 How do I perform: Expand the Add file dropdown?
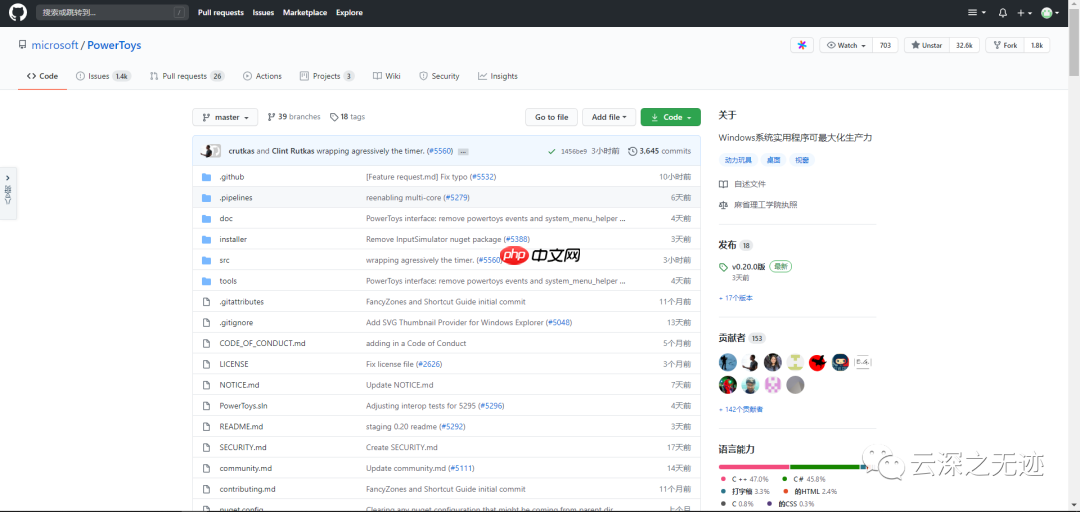click(608, 117)
